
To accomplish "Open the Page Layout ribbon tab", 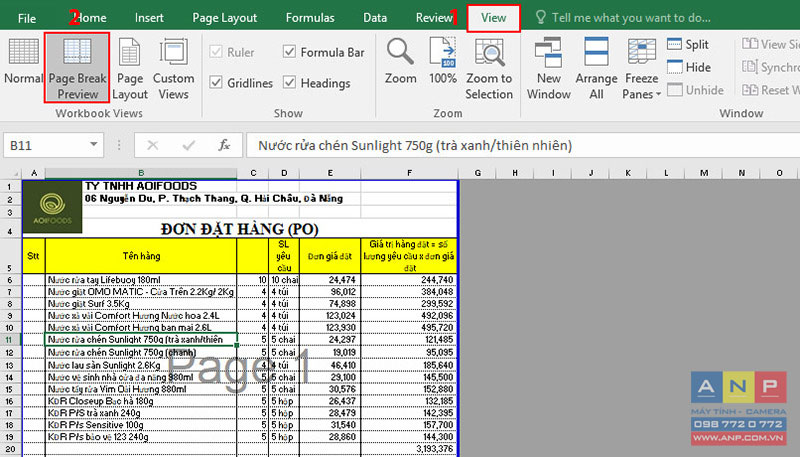I will pyautogui.click(x=224, y=18).
